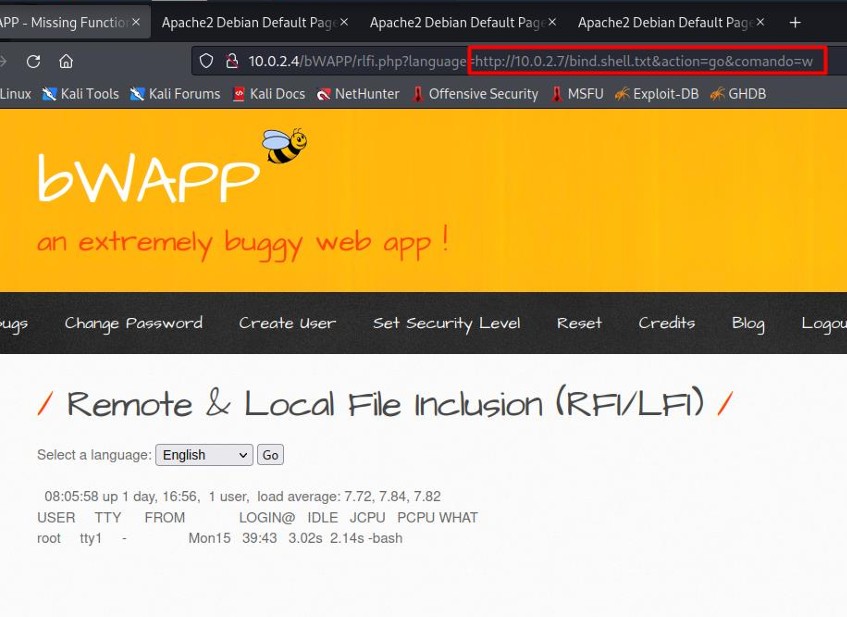The height and width of the screenshot is (617, 847).
Task: Click the Kali Forums bookmark icon
Action: point(137,94)
